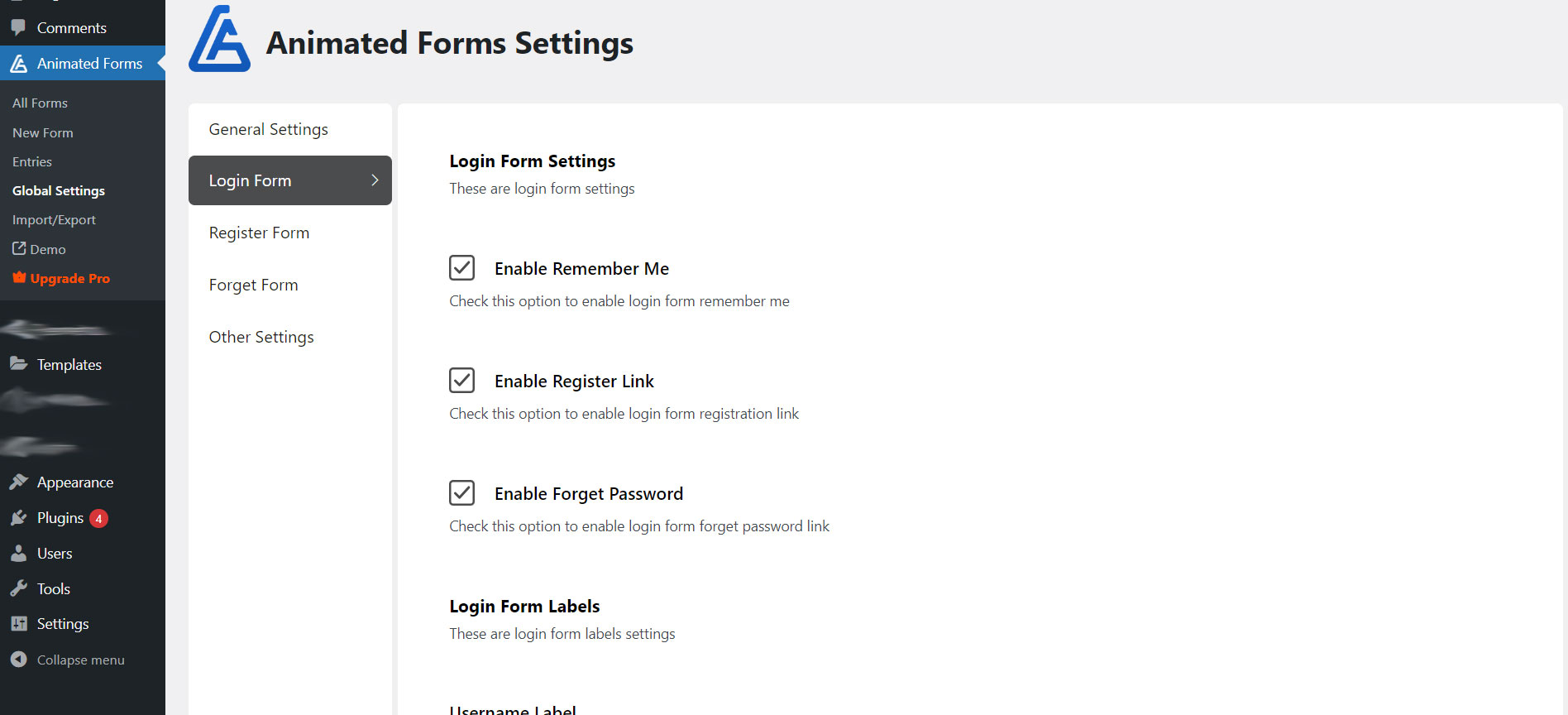Select the Templates folder icon in the sidebar
The height and width of the screenshot is (715, 1568).
[18, 364]
